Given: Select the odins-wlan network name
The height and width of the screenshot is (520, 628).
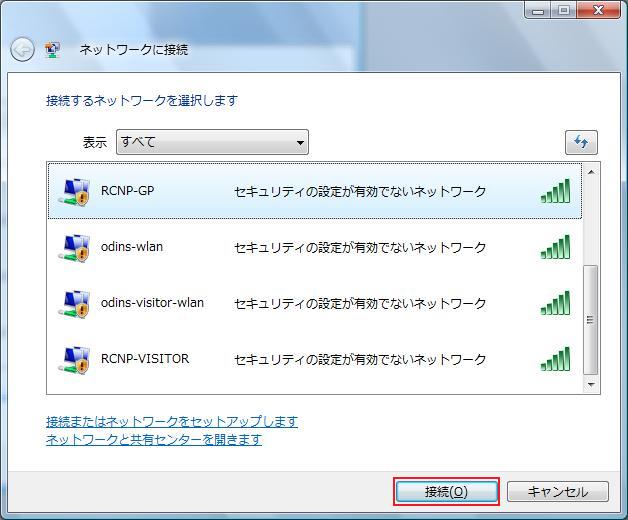Looking at the screenshot, I should click(132, 247).
